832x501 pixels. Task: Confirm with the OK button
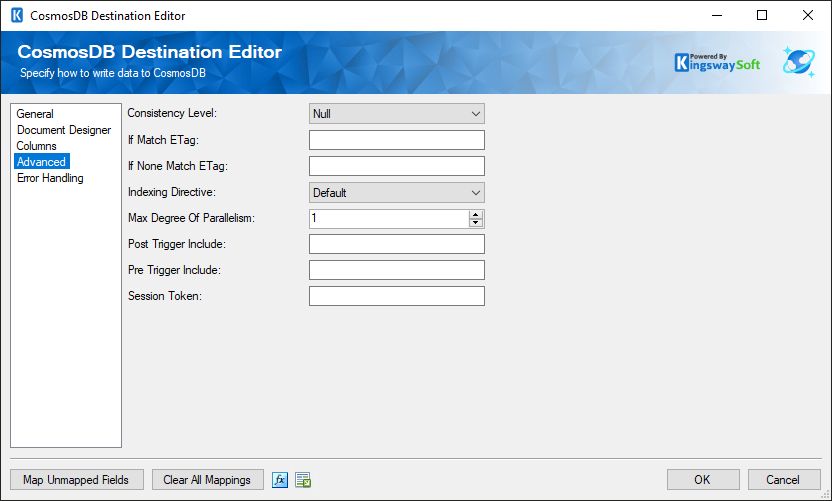coord(703,480)
